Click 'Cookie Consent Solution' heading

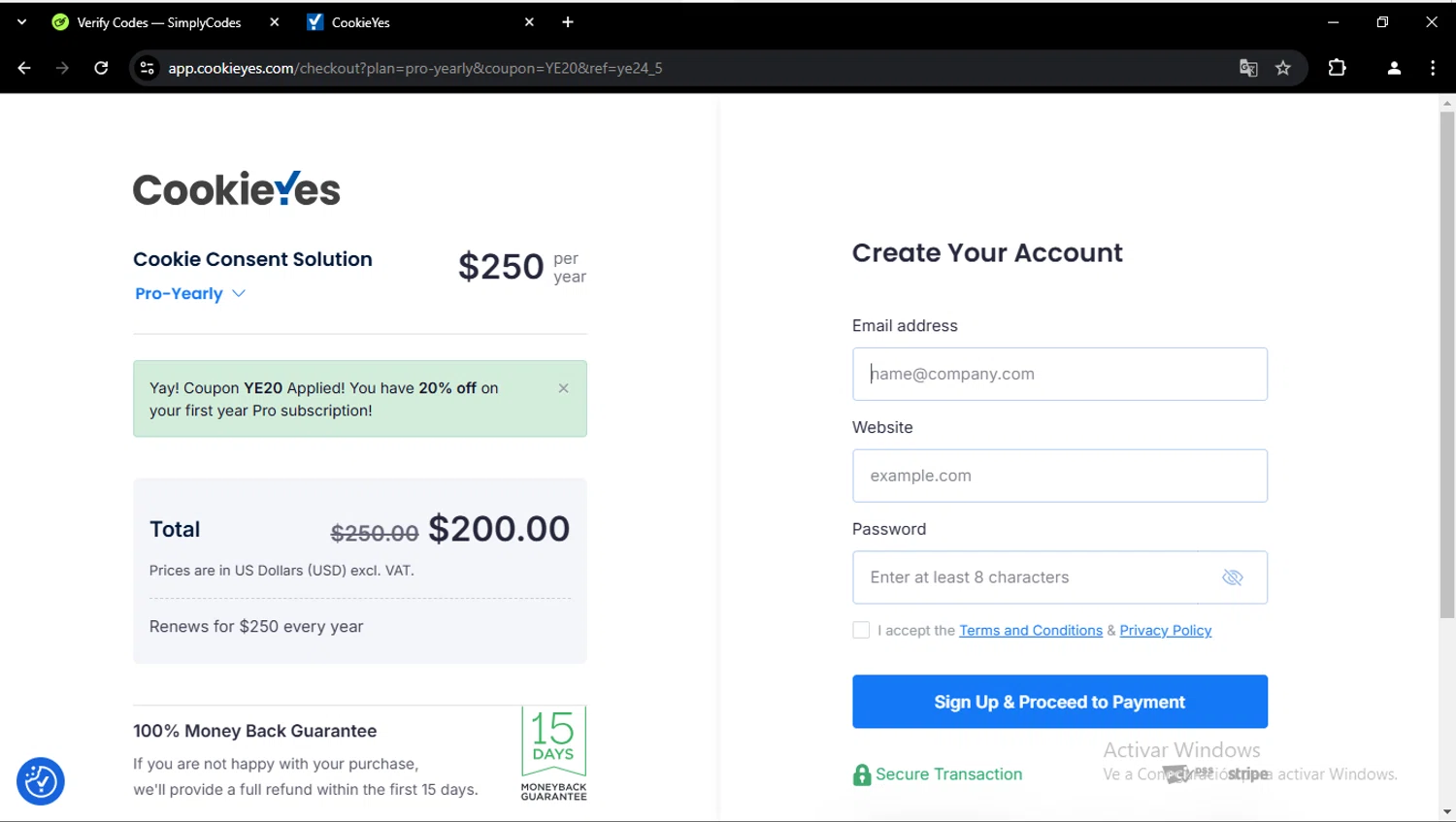click(252, 259)
